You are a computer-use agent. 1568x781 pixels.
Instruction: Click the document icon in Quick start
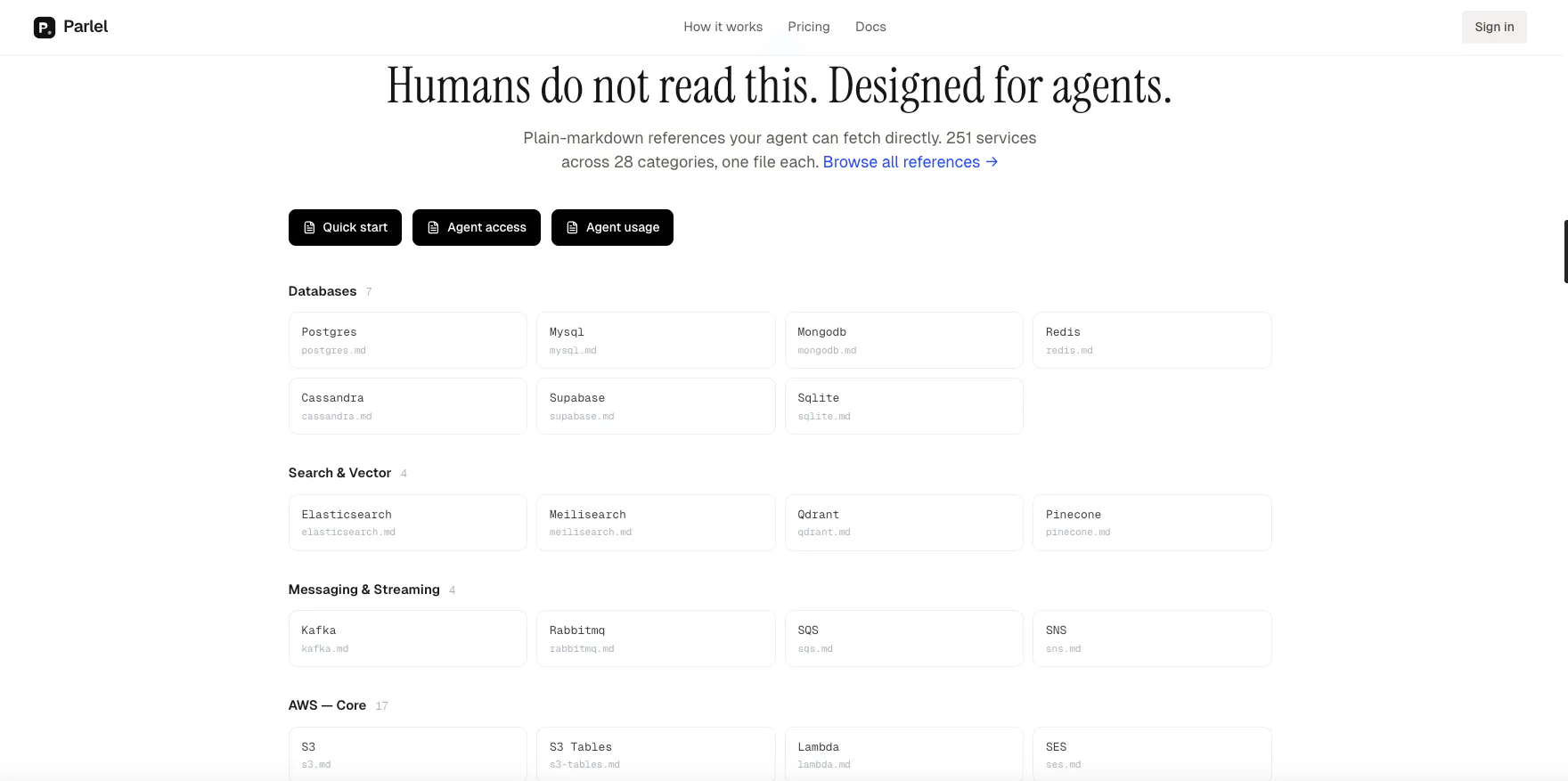(309, 228)
